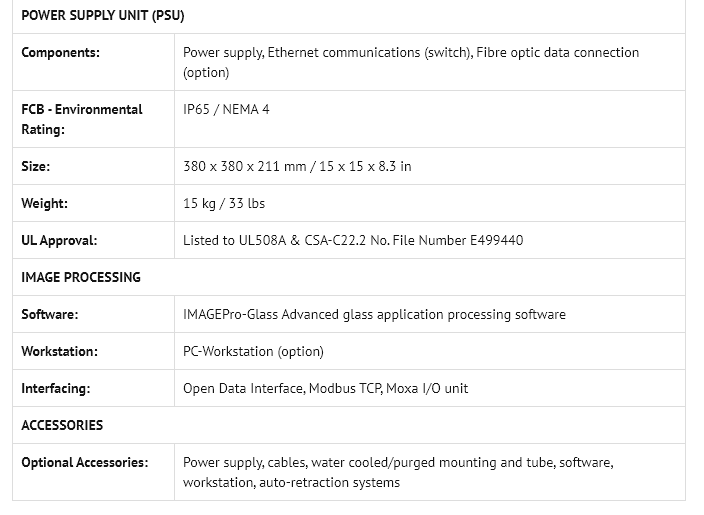704x515 pixels.
Task: Select the FCB - Environmental Rating label
Action: (81, 119)
